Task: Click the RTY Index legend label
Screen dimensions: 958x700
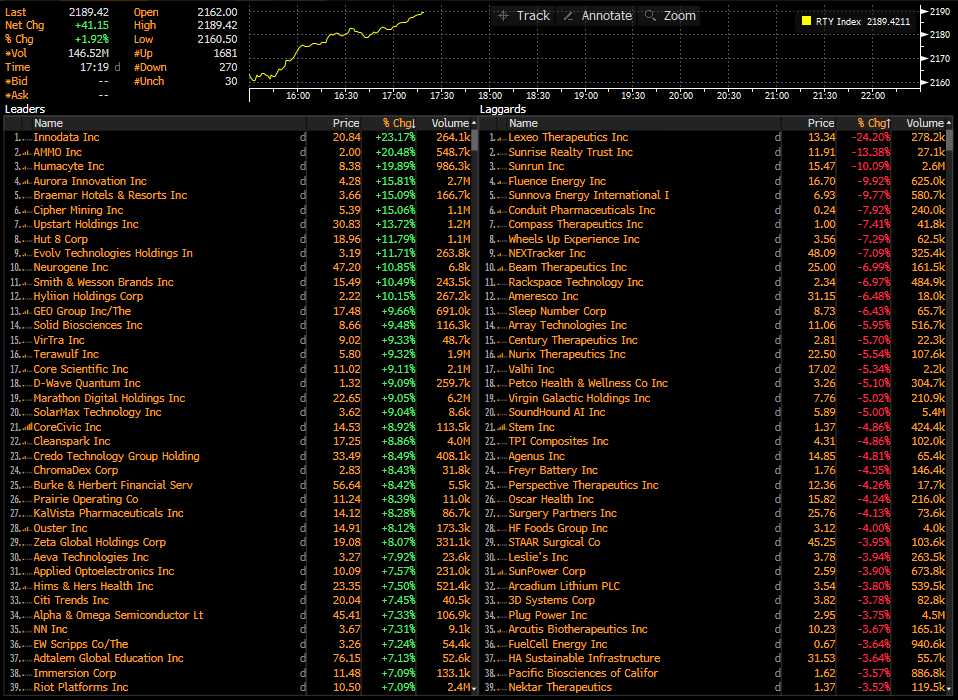Action: click(838, 21)
